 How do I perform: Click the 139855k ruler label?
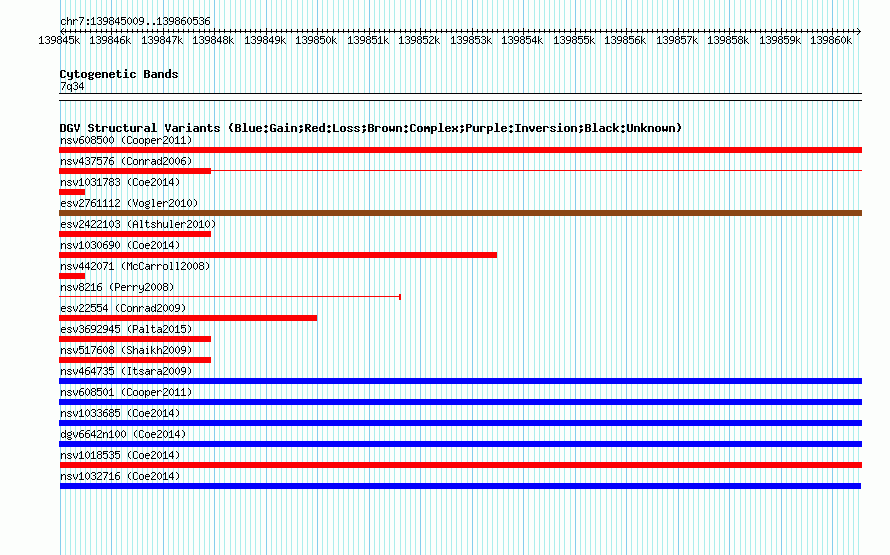coord(574,40)
